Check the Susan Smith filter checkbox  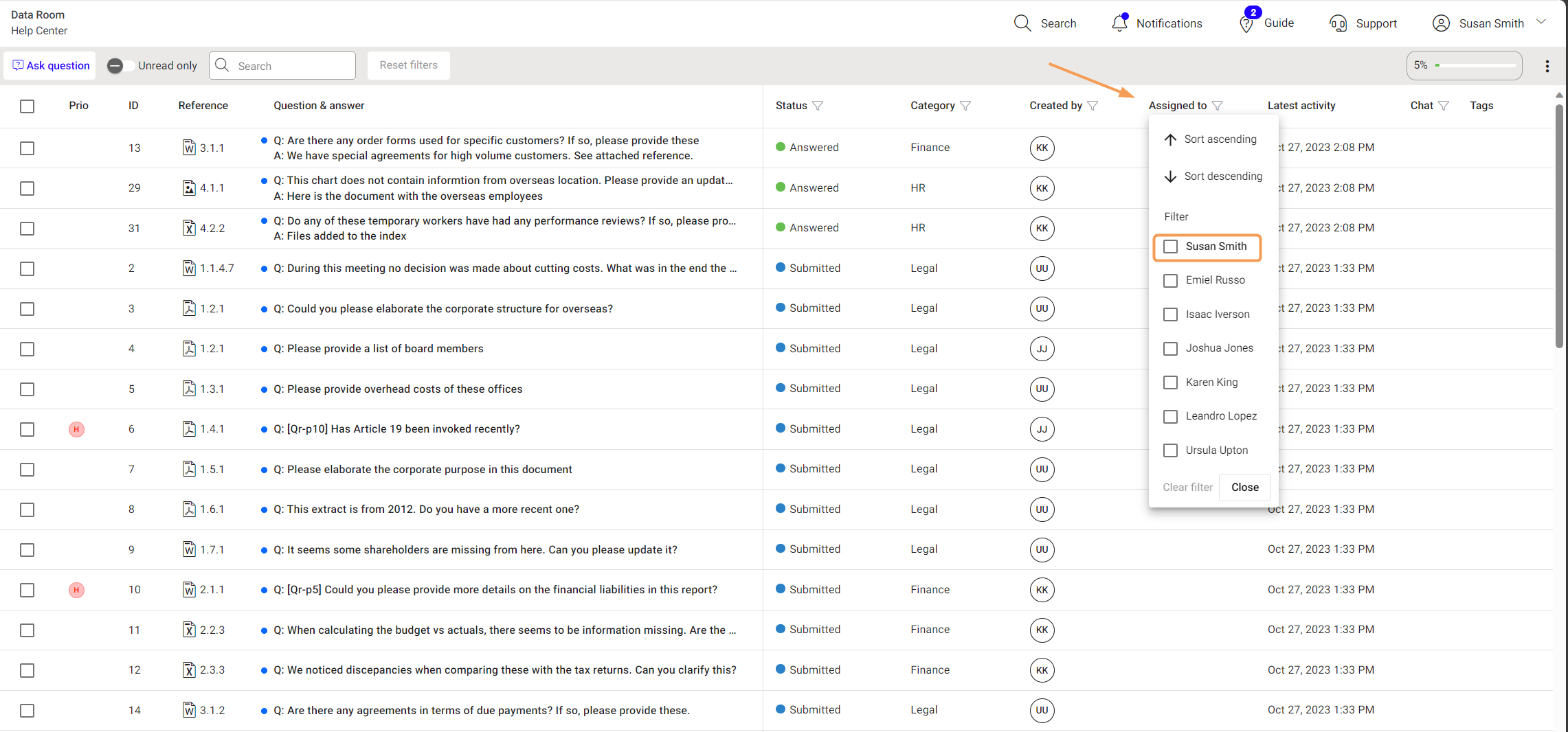click(1170, 247)
